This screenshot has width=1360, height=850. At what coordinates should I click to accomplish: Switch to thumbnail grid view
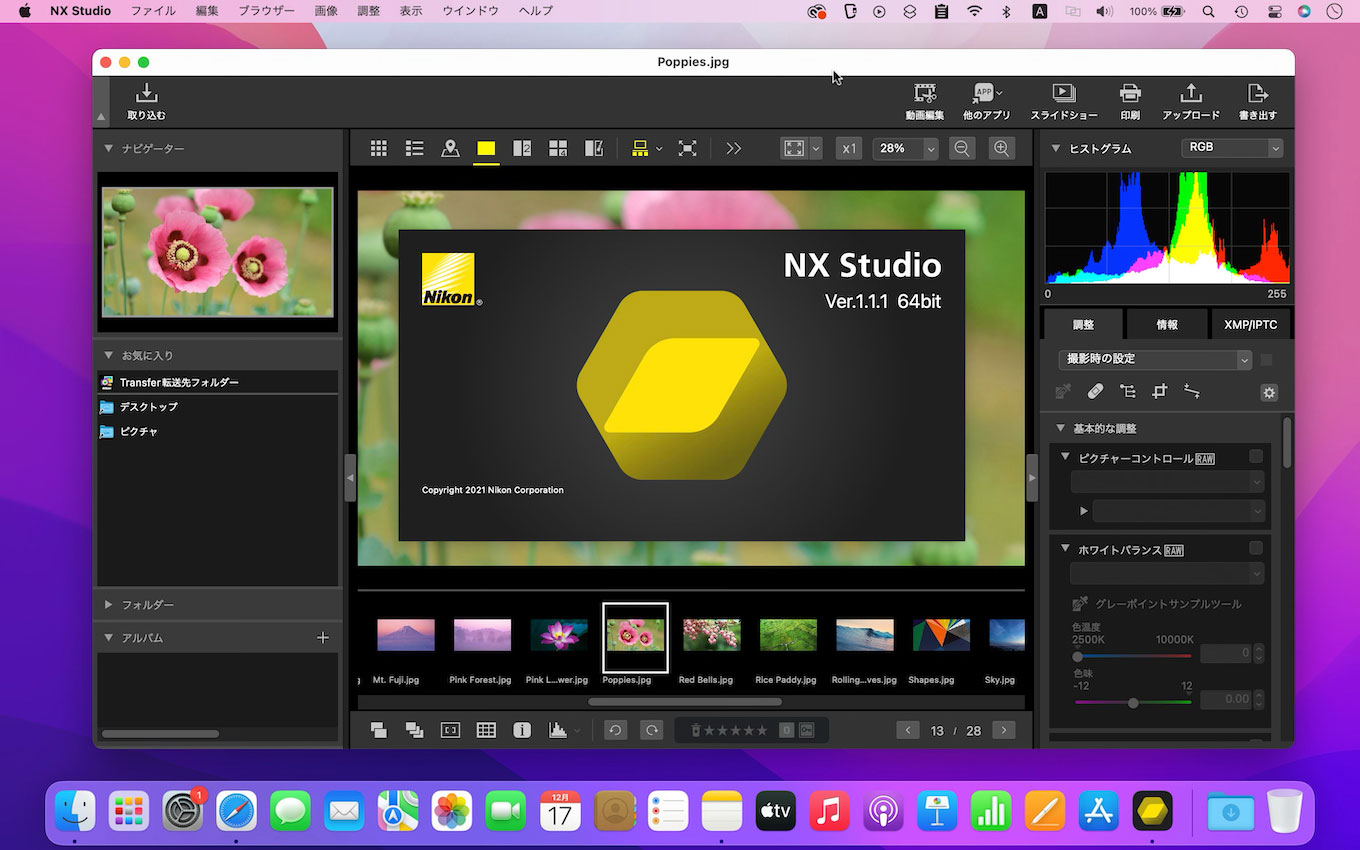tap(378, 148)
